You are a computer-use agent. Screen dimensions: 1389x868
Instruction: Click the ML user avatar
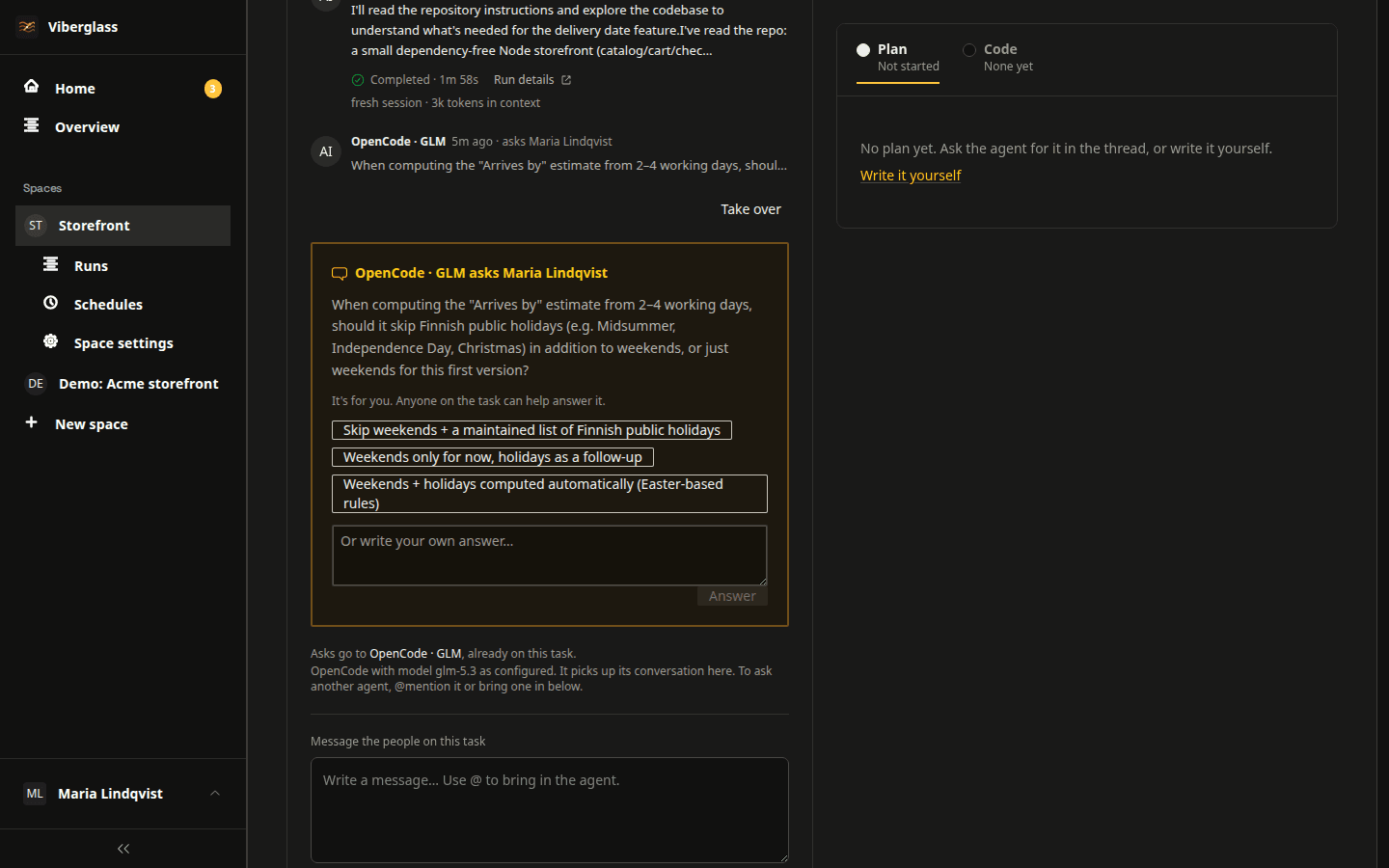coord(35,794)
